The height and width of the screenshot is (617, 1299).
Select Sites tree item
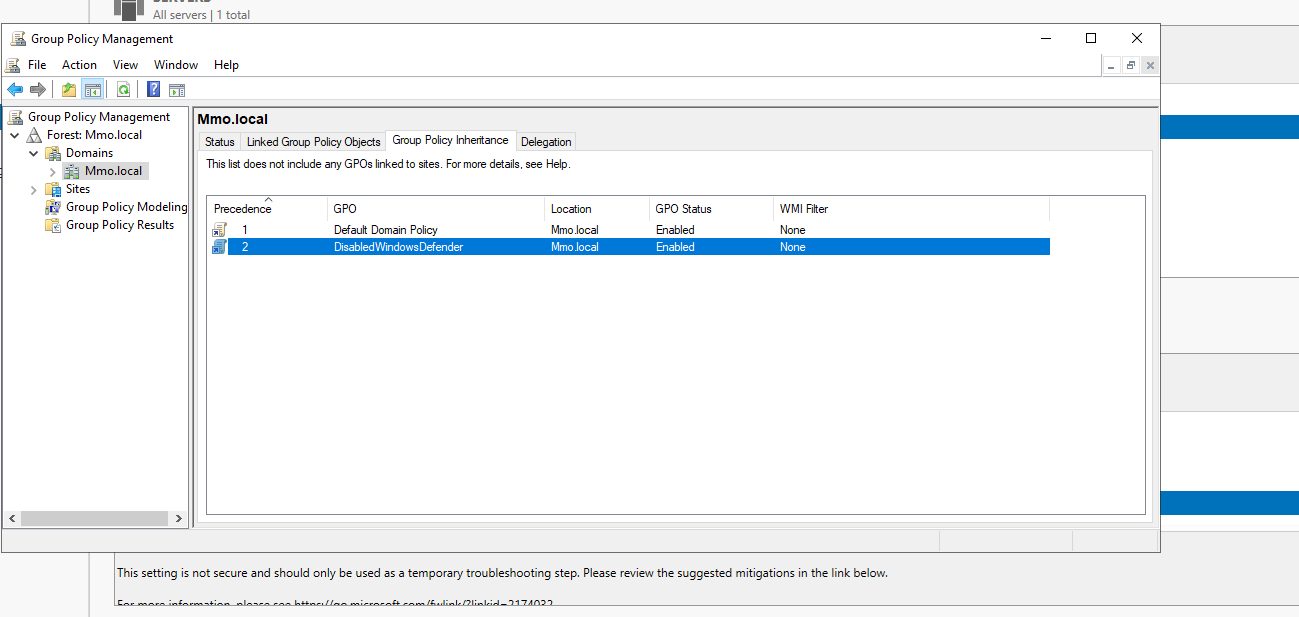[78, 189]
